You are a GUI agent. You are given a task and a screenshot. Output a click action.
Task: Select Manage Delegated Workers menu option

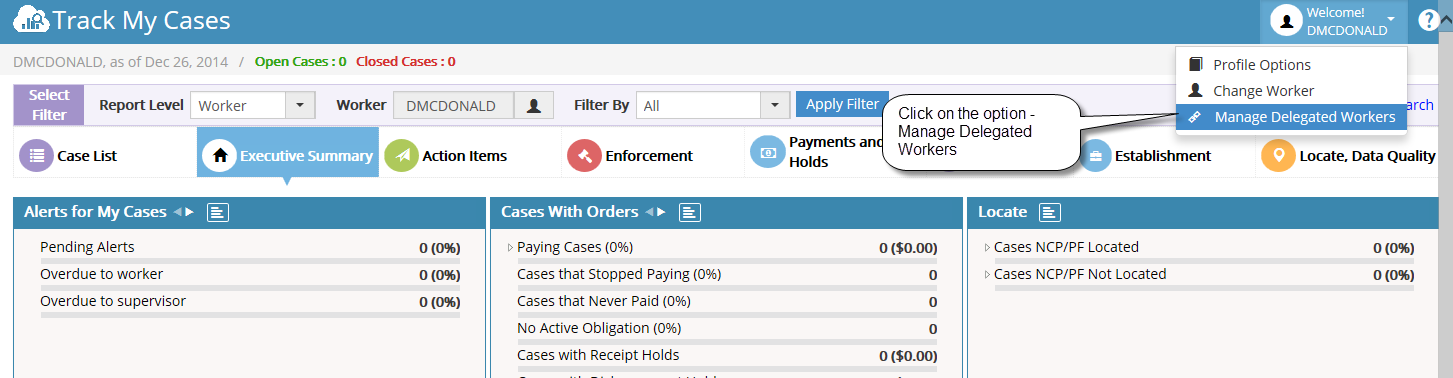tap(1291, 117)
